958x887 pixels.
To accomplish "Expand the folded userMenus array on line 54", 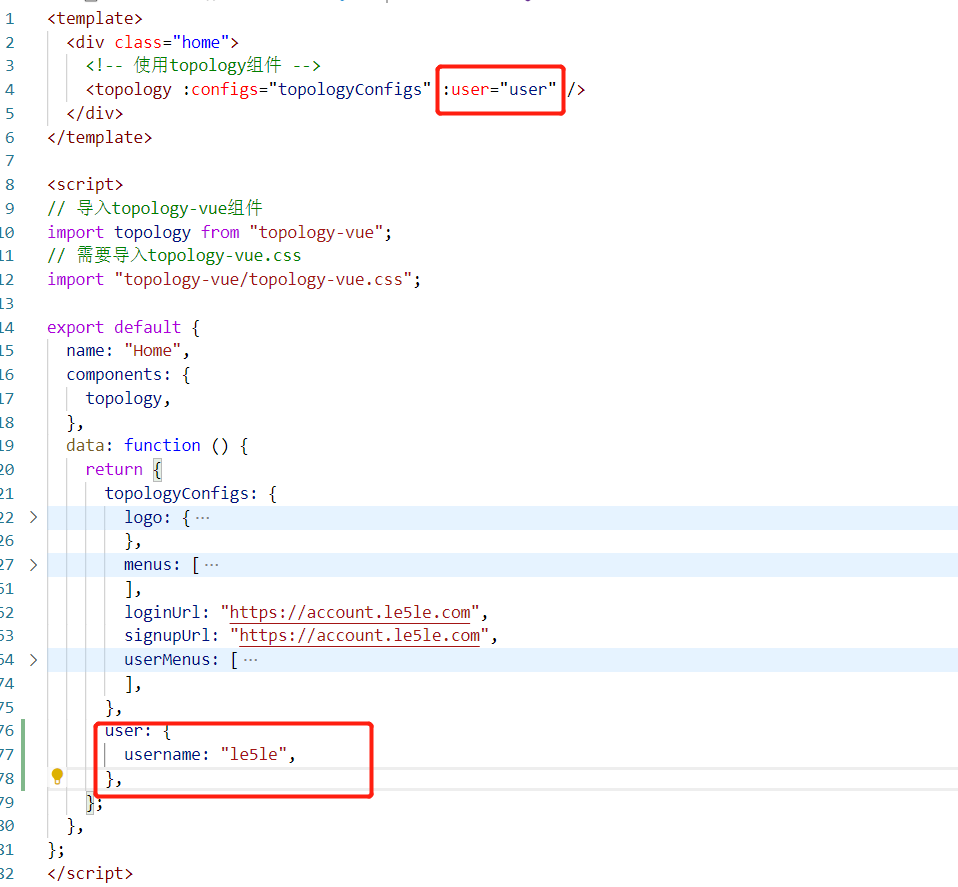I will click(34, 660).
